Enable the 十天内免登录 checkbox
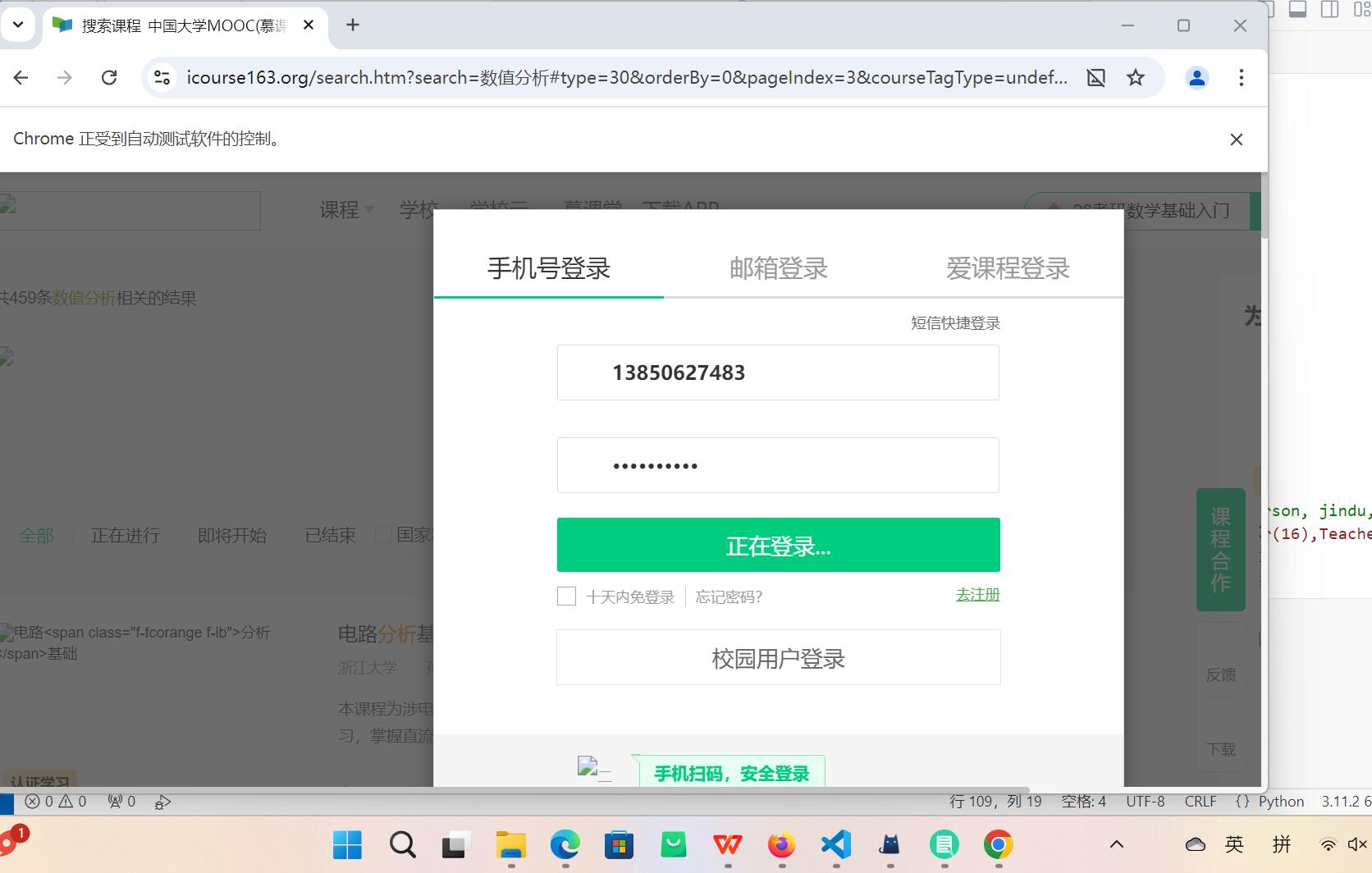 tap(566, 596)
